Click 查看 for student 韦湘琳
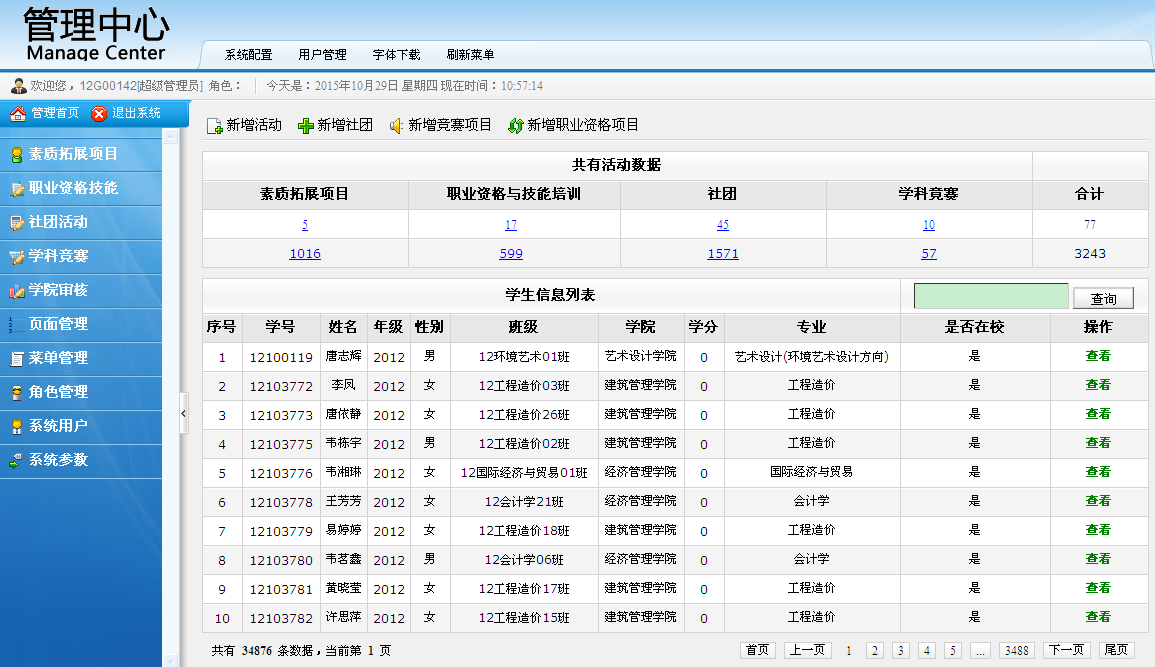1155x667 pixels. (x=1098, y=472)
